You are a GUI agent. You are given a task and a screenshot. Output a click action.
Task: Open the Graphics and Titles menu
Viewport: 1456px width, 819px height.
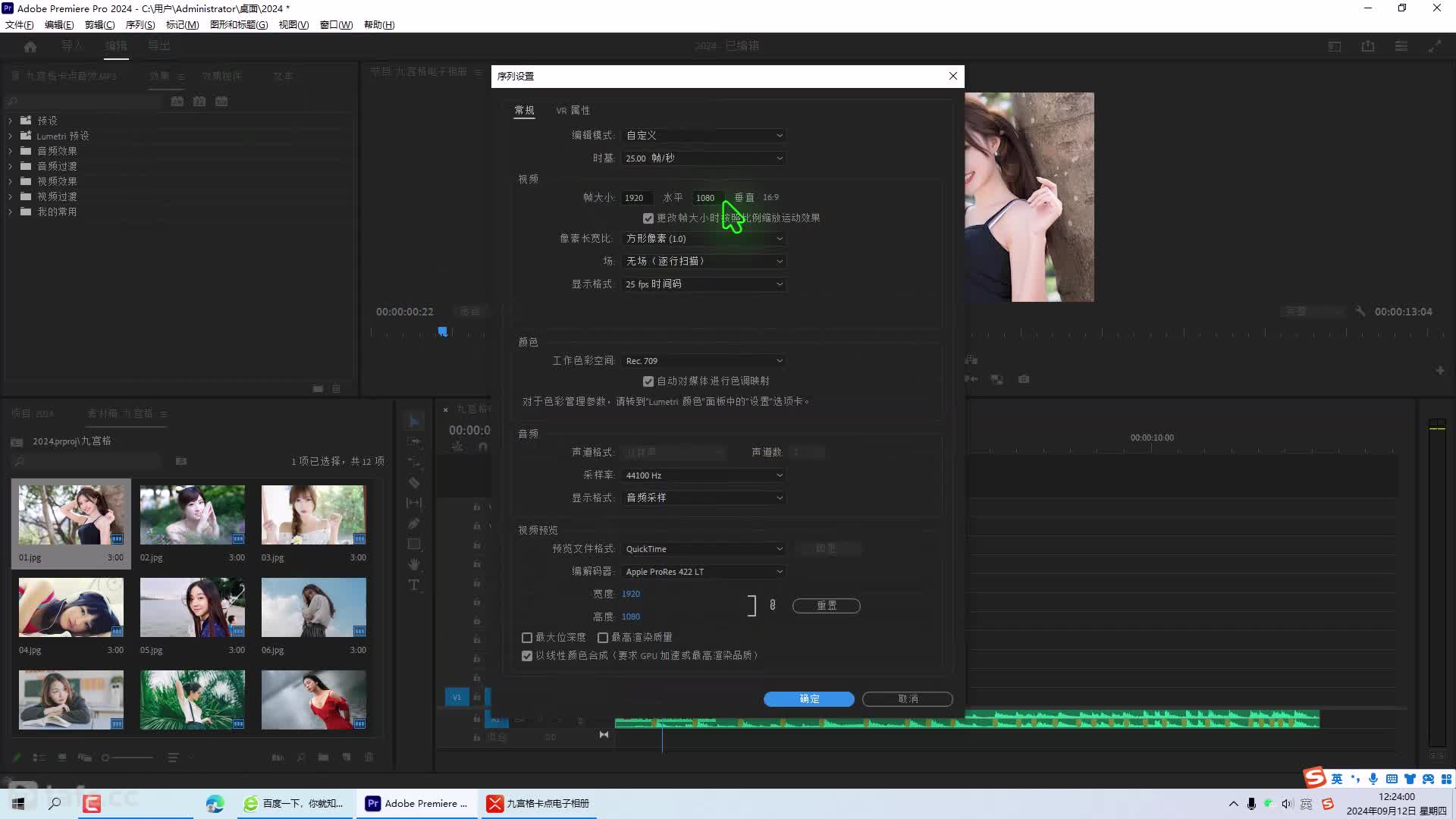pyautogui.click(x=238, y=24)
